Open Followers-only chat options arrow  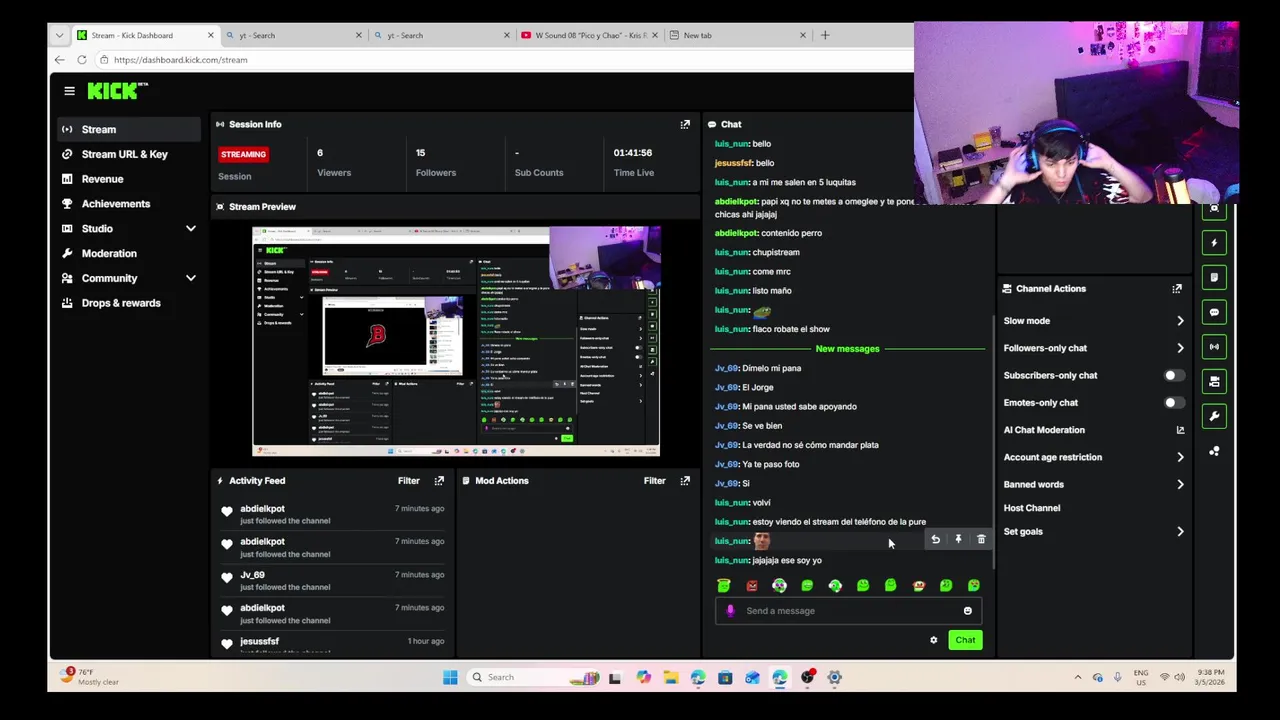(x=1180, y=348)
